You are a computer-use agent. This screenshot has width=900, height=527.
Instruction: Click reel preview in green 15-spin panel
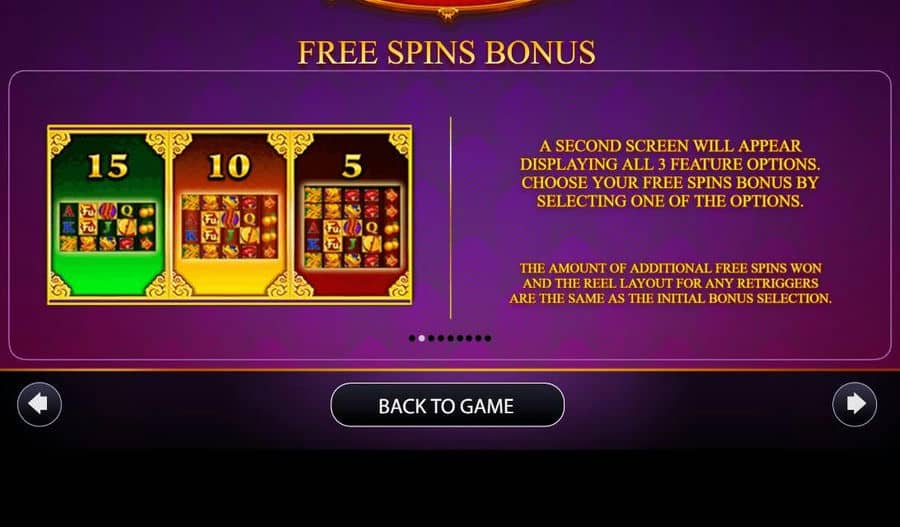[107, 227]
